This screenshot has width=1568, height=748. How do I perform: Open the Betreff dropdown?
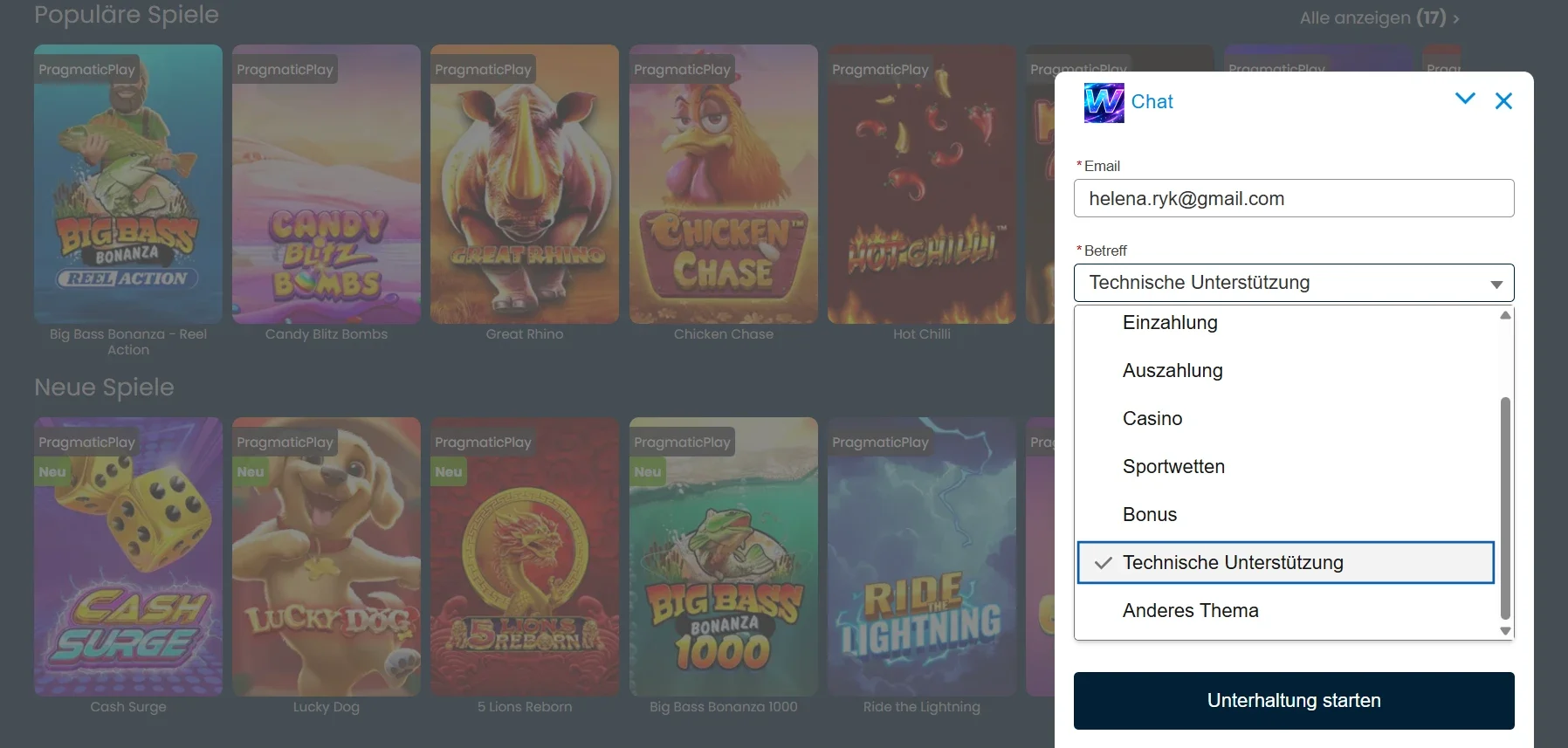pyautogui.click(x=1294, y=283)
